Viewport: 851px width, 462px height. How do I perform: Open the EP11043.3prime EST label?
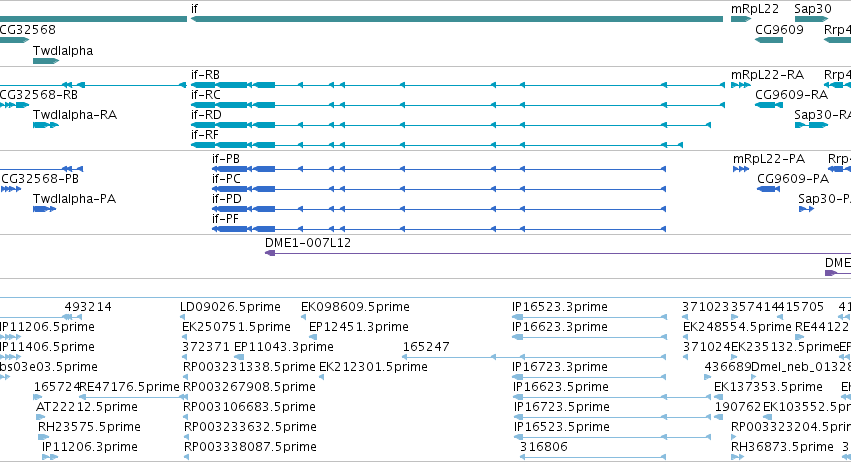[283, 347]
